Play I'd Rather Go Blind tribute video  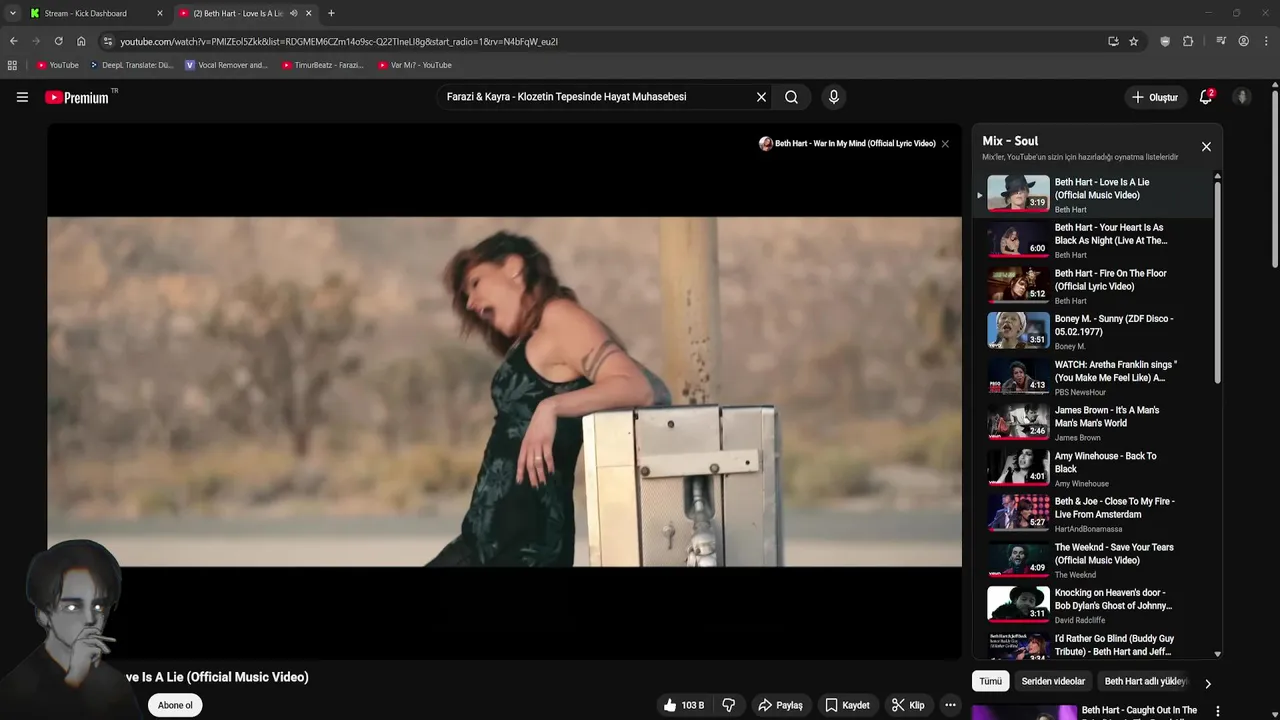[1093, 645]
